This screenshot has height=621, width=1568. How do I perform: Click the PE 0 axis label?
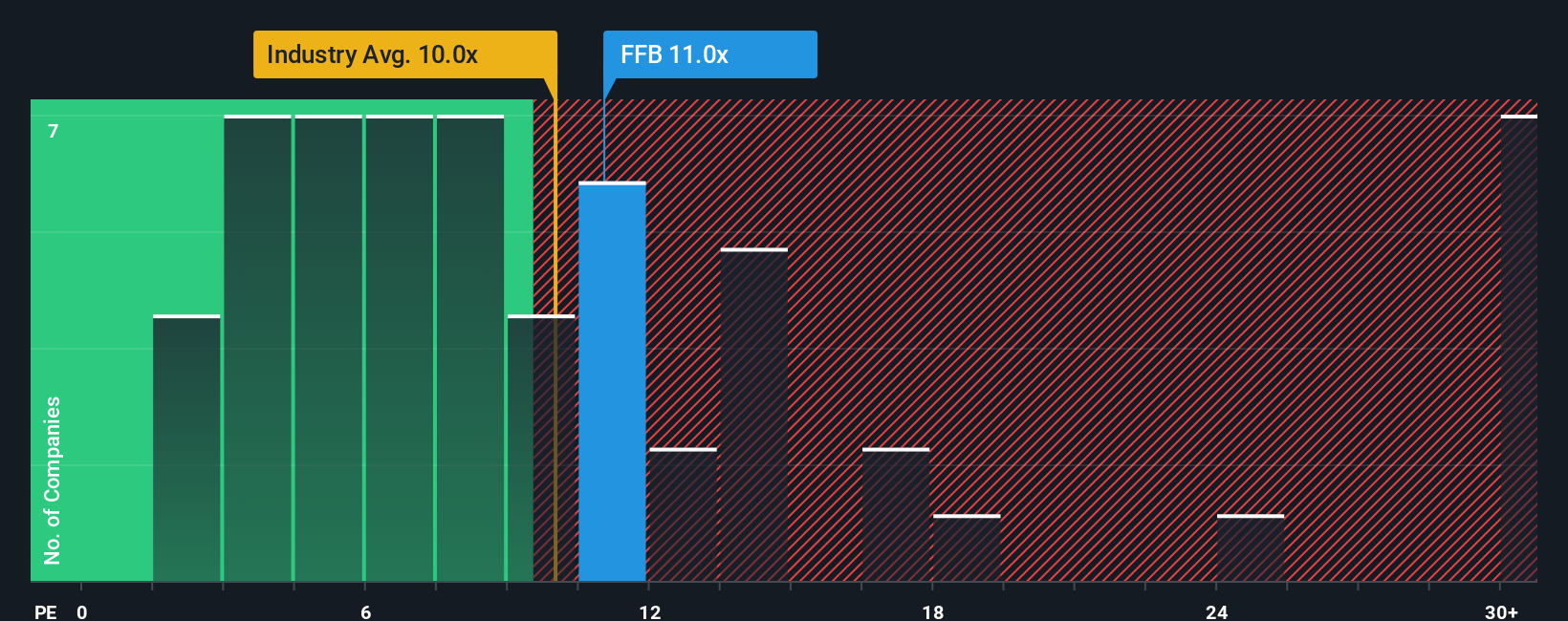tap(61, 611)
